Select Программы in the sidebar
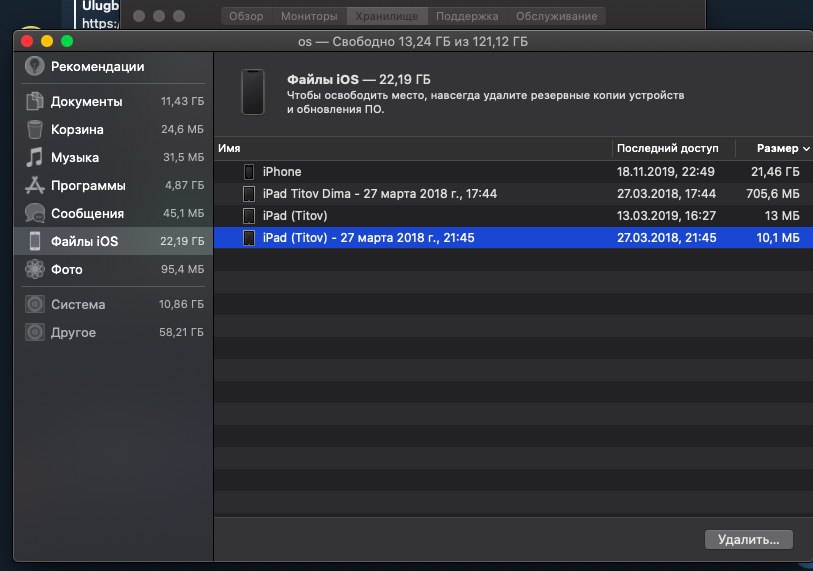 click(113, 185)
